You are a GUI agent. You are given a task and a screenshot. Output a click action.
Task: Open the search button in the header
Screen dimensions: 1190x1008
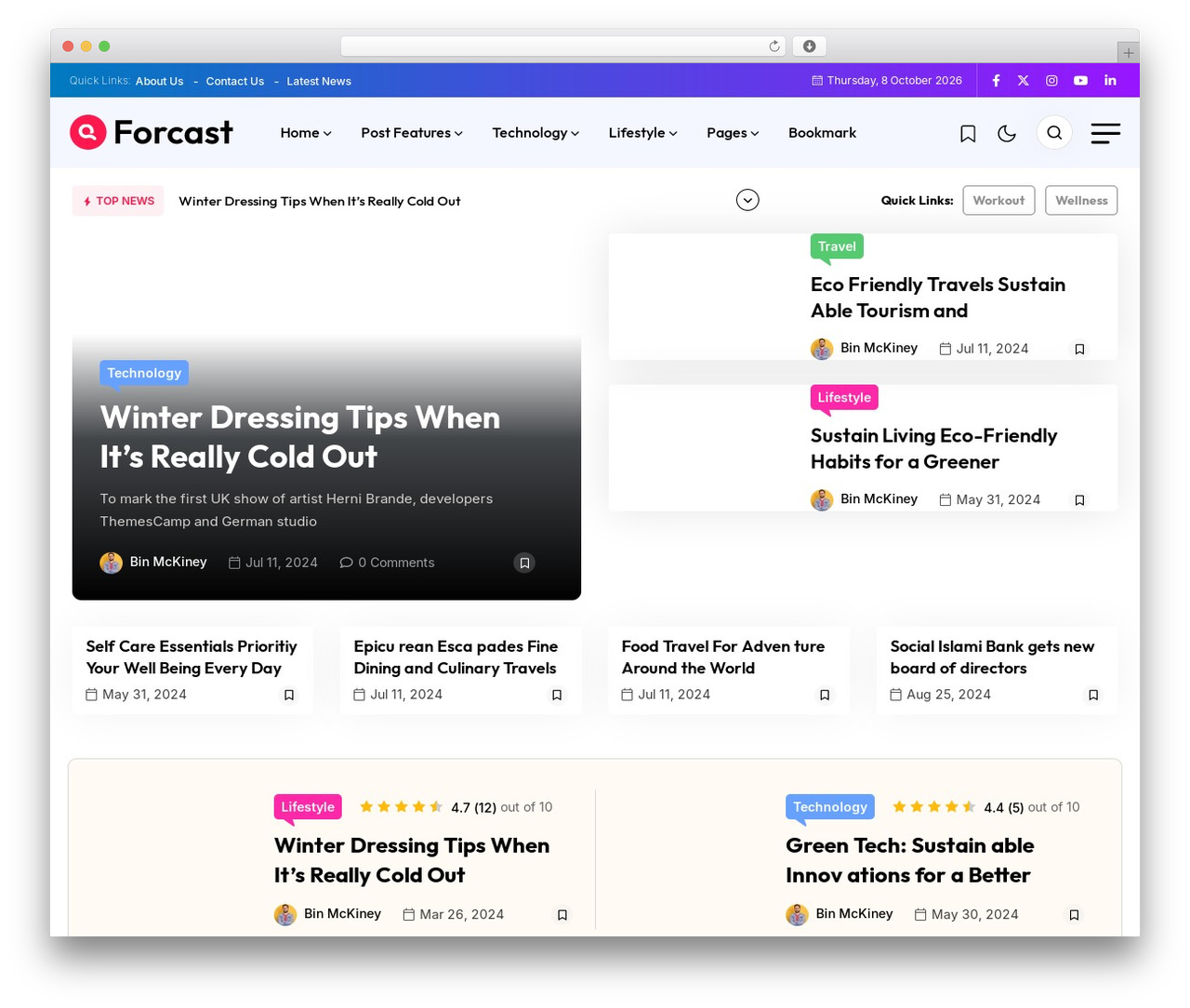click(x=1054, y=133)
